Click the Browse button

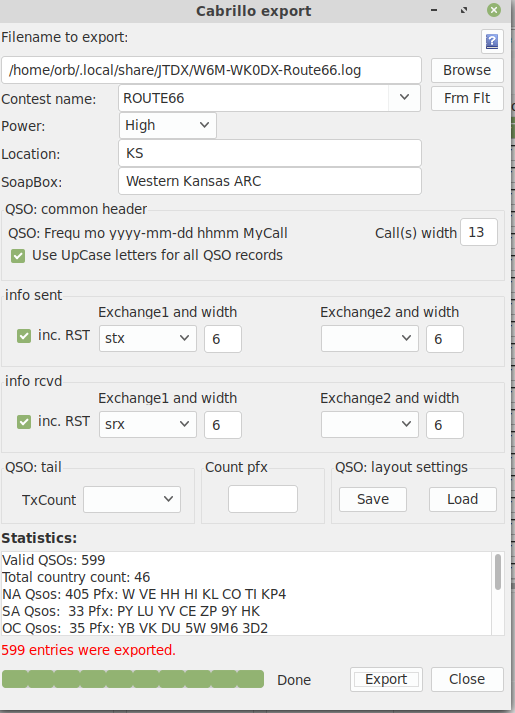[x=467, y=70]
